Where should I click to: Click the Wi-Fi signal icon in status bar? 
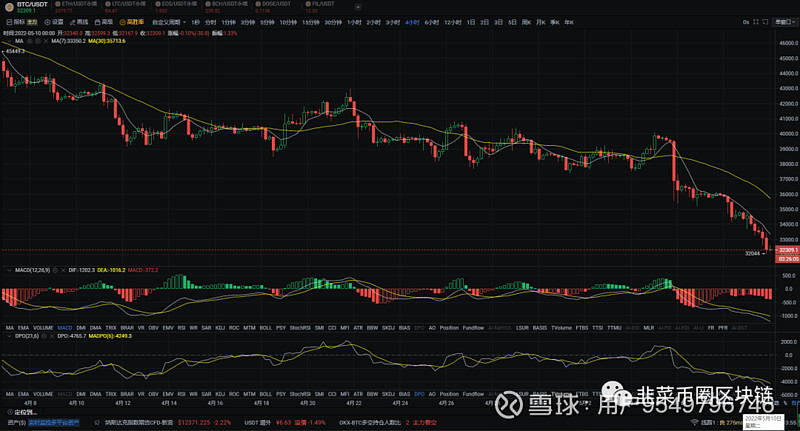click(x=694, y=422)
